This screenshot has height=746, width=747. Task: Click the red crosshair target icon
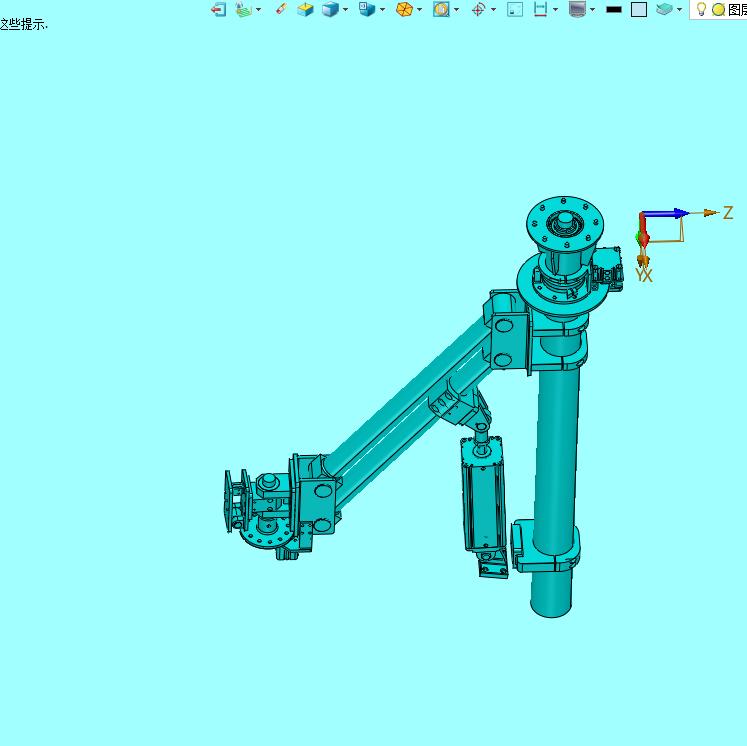point(478,9)
